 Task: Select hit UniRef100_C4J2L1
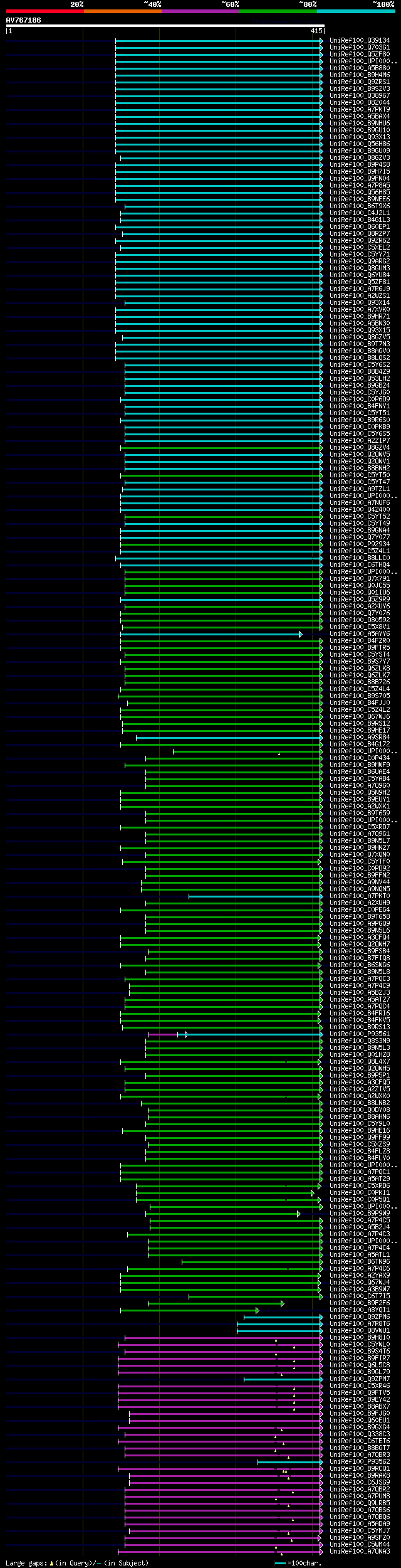[360, 213]
